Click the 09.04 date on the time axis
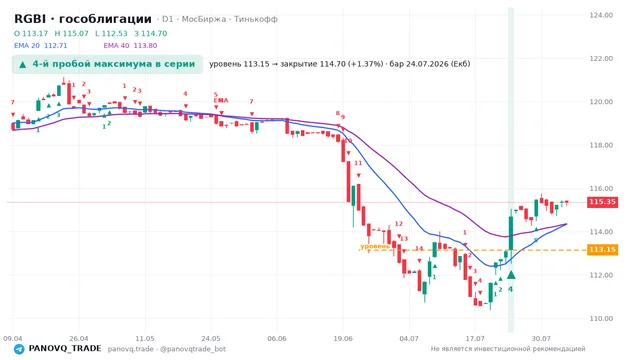The image size is (640, 360). point(13,338)
